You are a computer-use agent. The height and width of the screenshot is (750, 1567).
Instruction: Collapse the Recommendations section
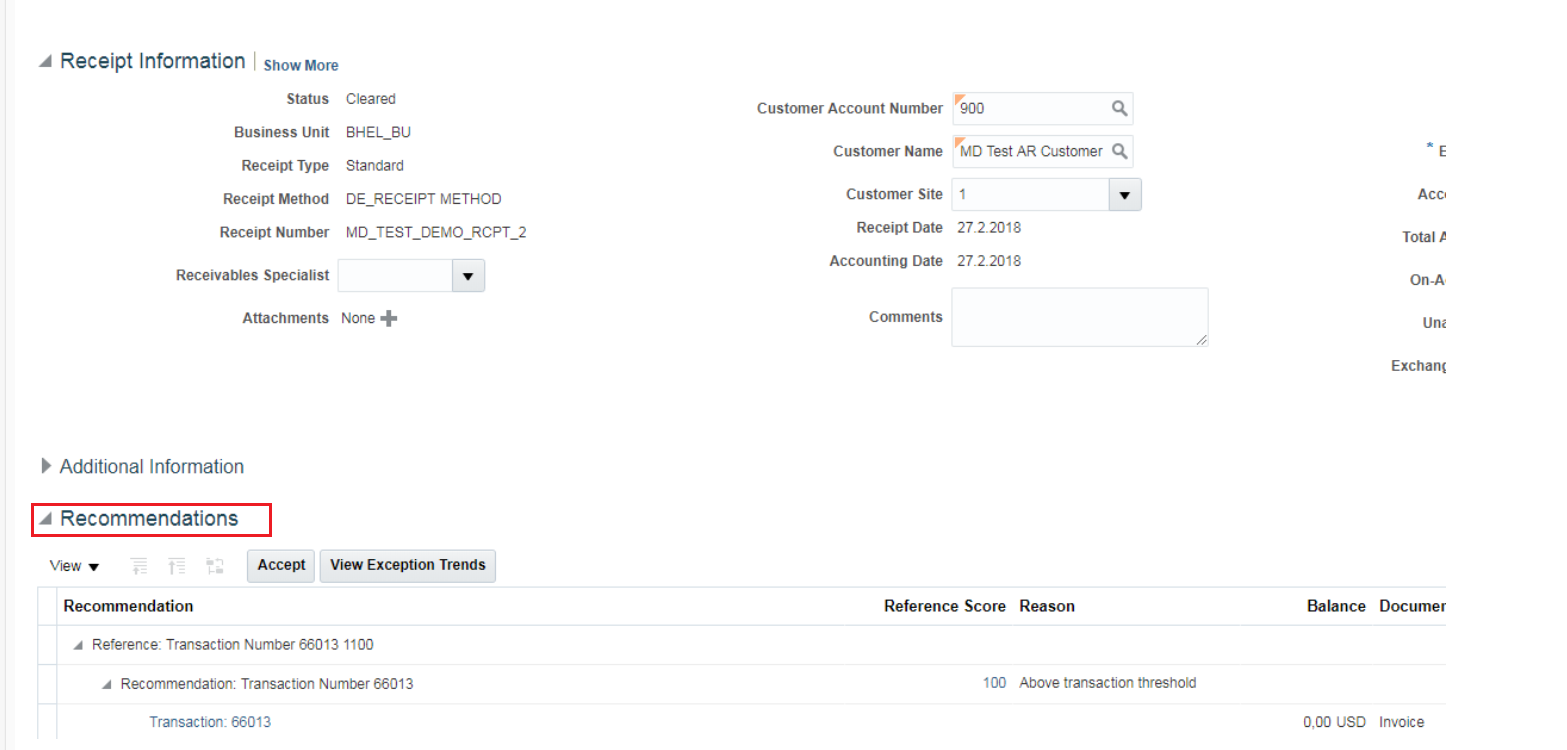(x=45, y=519)
